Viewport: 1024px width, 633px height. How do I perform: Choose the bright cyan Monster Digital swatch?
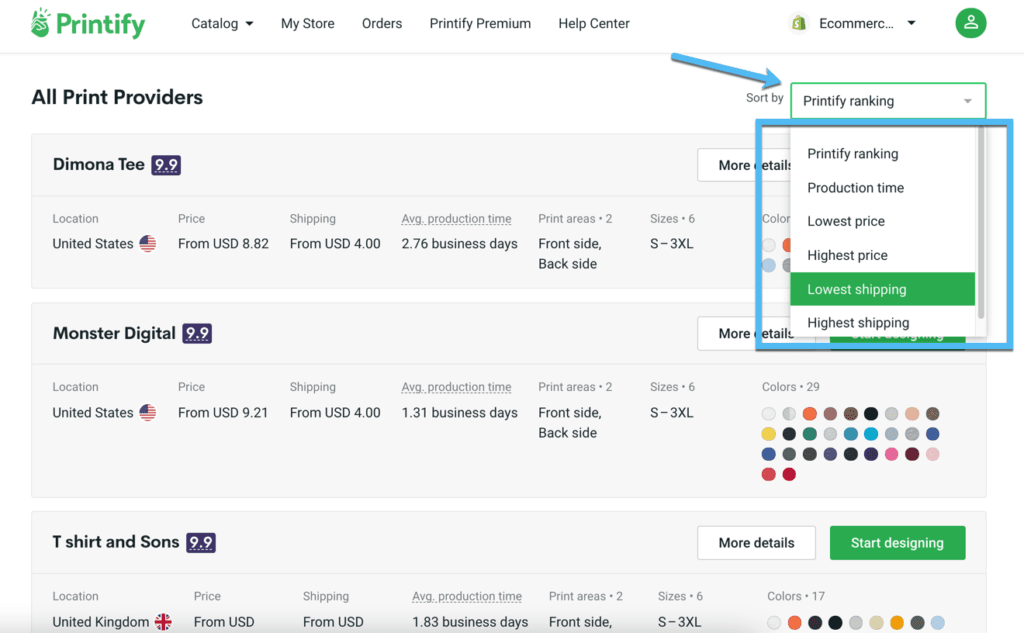(871, 434)
